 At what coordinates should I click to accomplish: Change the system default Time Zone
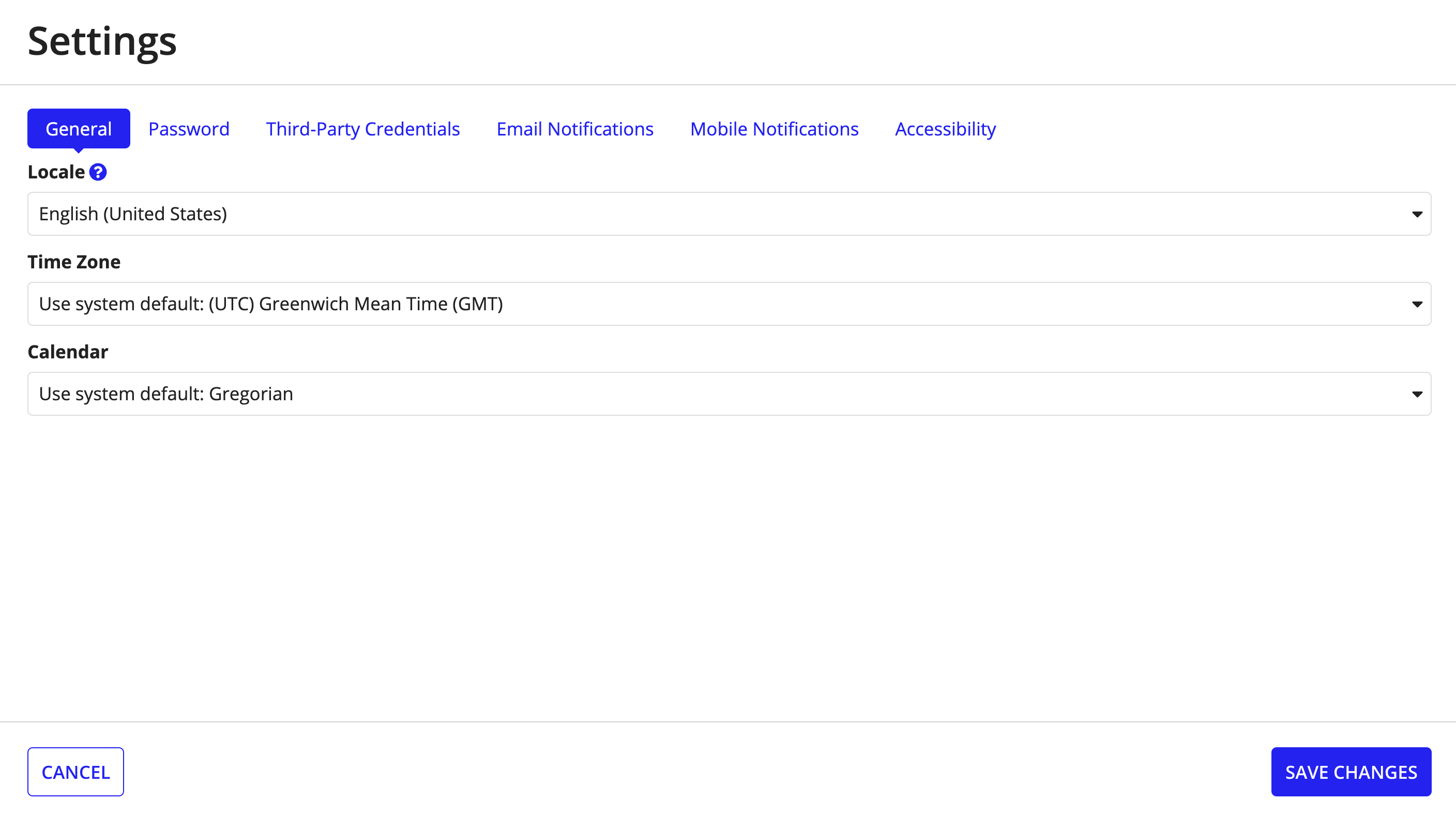pos(728,303)
